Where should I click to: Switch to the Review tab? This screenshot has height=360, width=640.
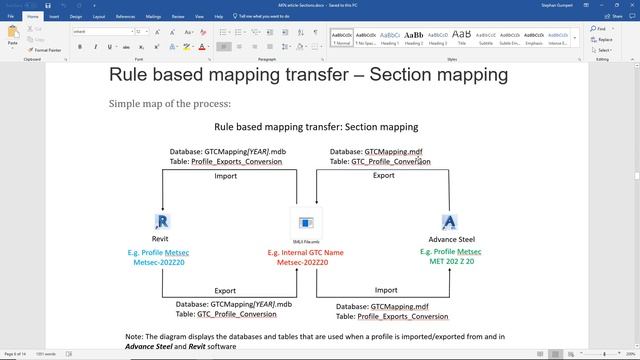tap(178, 17)
